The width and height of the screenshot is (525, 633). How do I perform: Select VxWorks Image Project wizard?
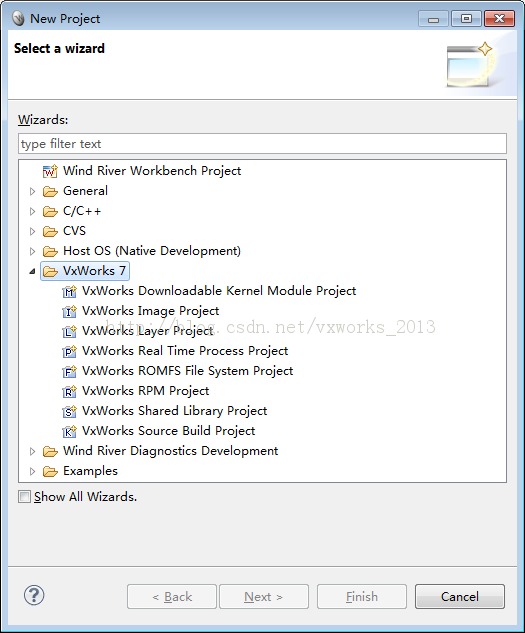pos(150,311)
